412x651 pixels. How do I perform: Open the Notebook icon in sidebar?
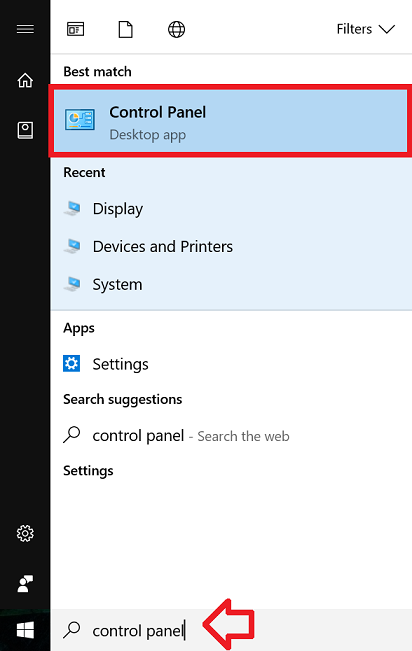click(25, 130)
